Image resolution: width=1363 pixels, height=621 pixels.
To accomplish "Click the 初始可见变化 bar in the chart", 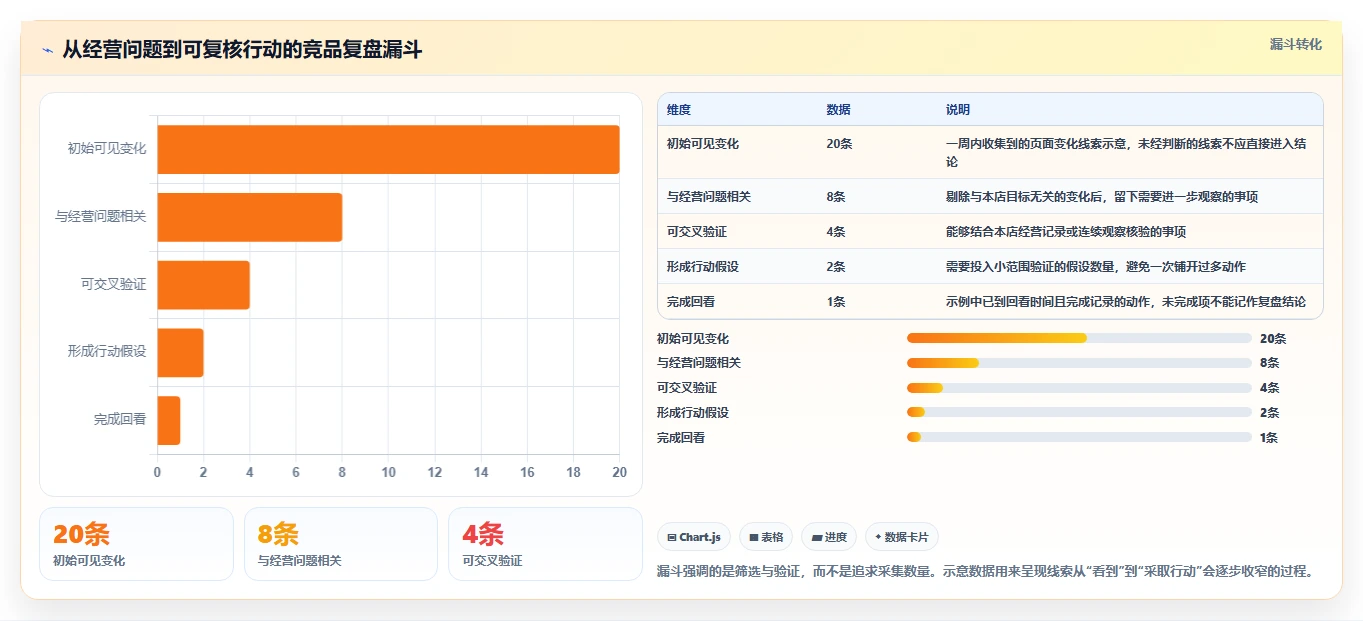I will 388,149.
